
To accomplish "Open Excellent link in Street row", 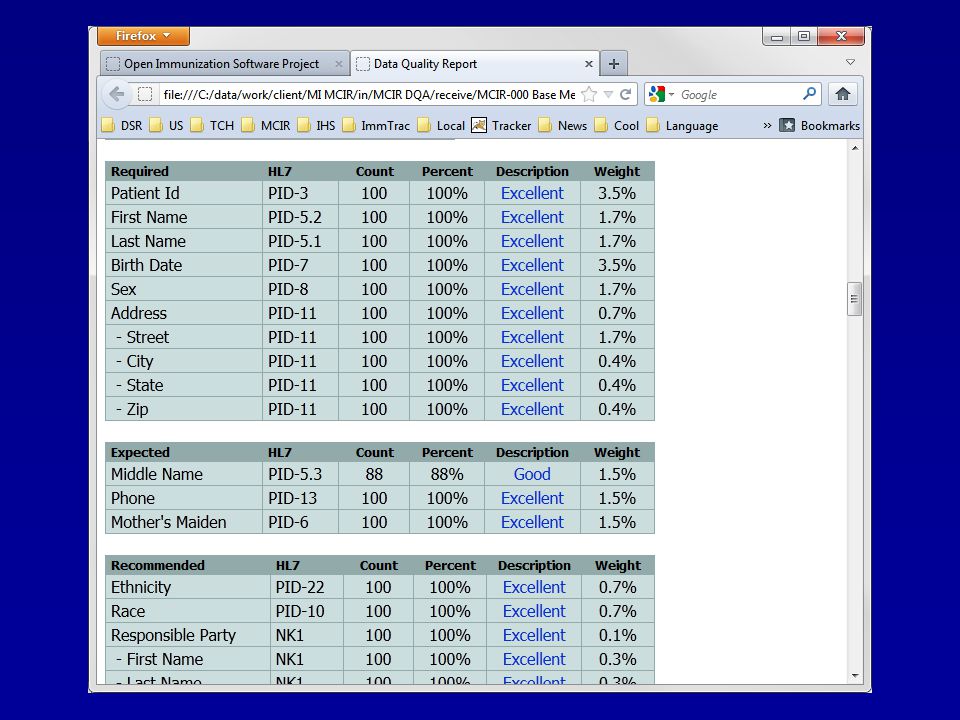I will (532, 337).
